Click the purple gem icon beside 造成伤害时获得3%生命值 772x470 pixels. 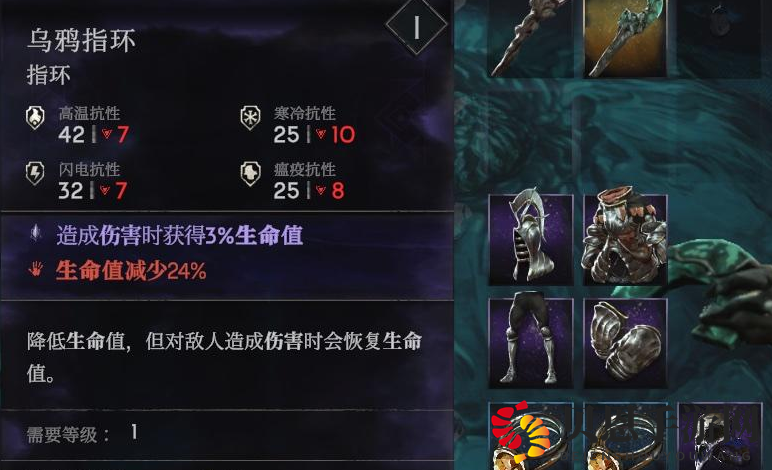pyautogui.click(x=35, y=233)
